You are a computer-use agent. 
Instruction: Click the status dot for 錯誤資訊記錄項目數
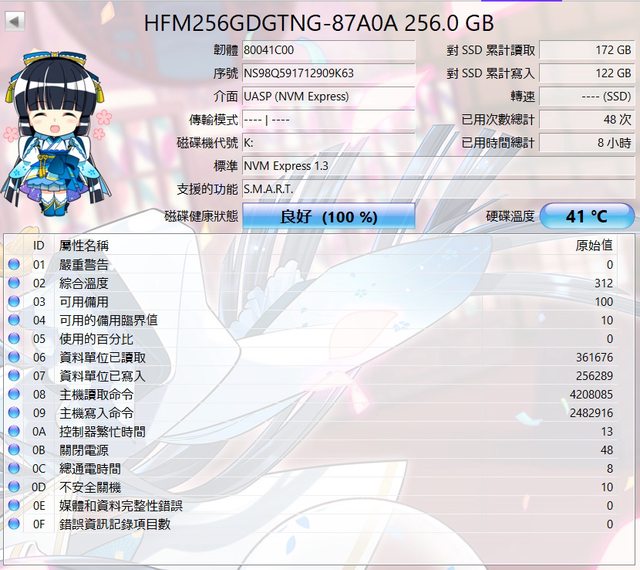(14, 524)
